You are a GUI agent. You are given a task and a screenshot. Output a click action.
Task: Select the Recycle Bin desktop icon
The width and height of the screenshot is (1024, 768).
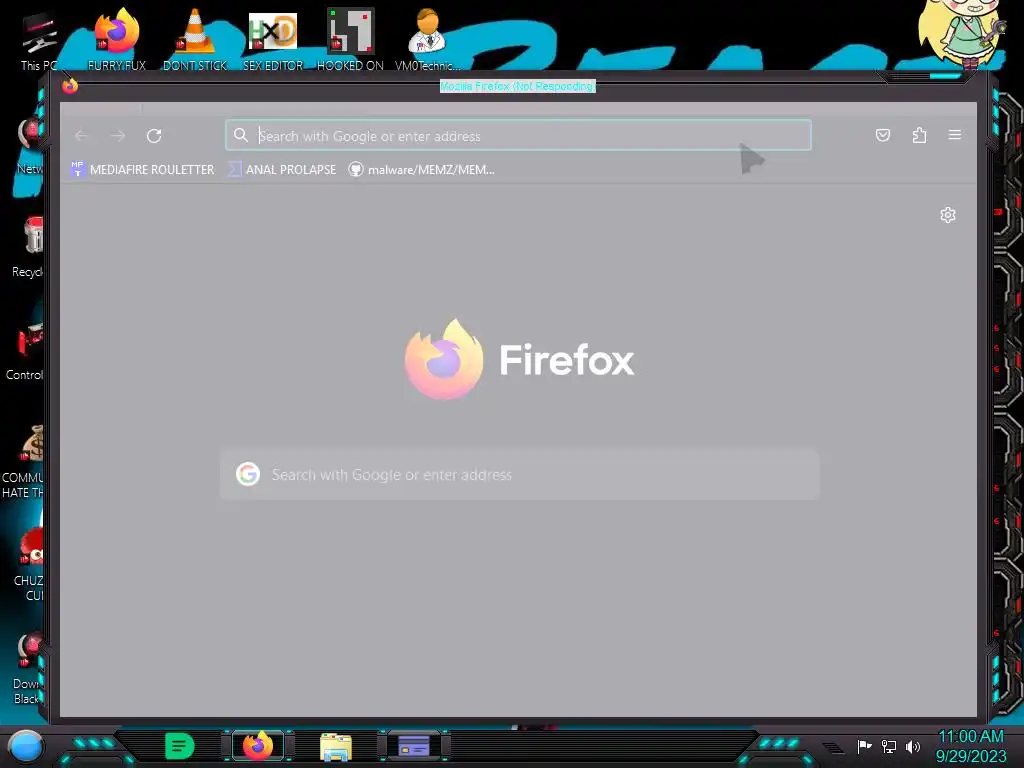tap(27, 247)
